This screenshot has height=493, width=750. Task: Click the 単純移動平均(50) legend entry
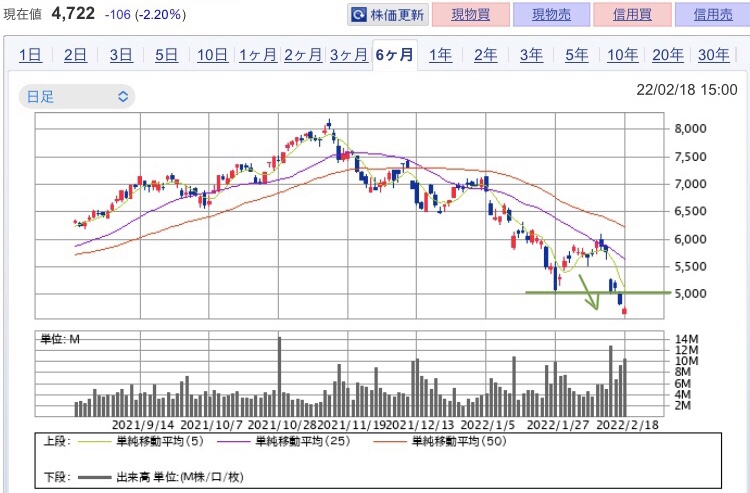(x=440, y=441)
